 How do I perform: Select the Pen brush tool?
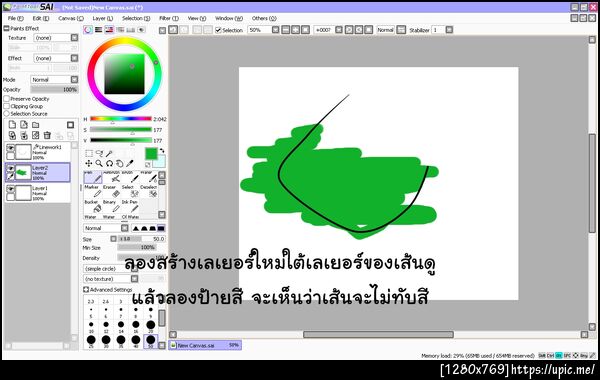pyautogui.click(x=93, y=177)
